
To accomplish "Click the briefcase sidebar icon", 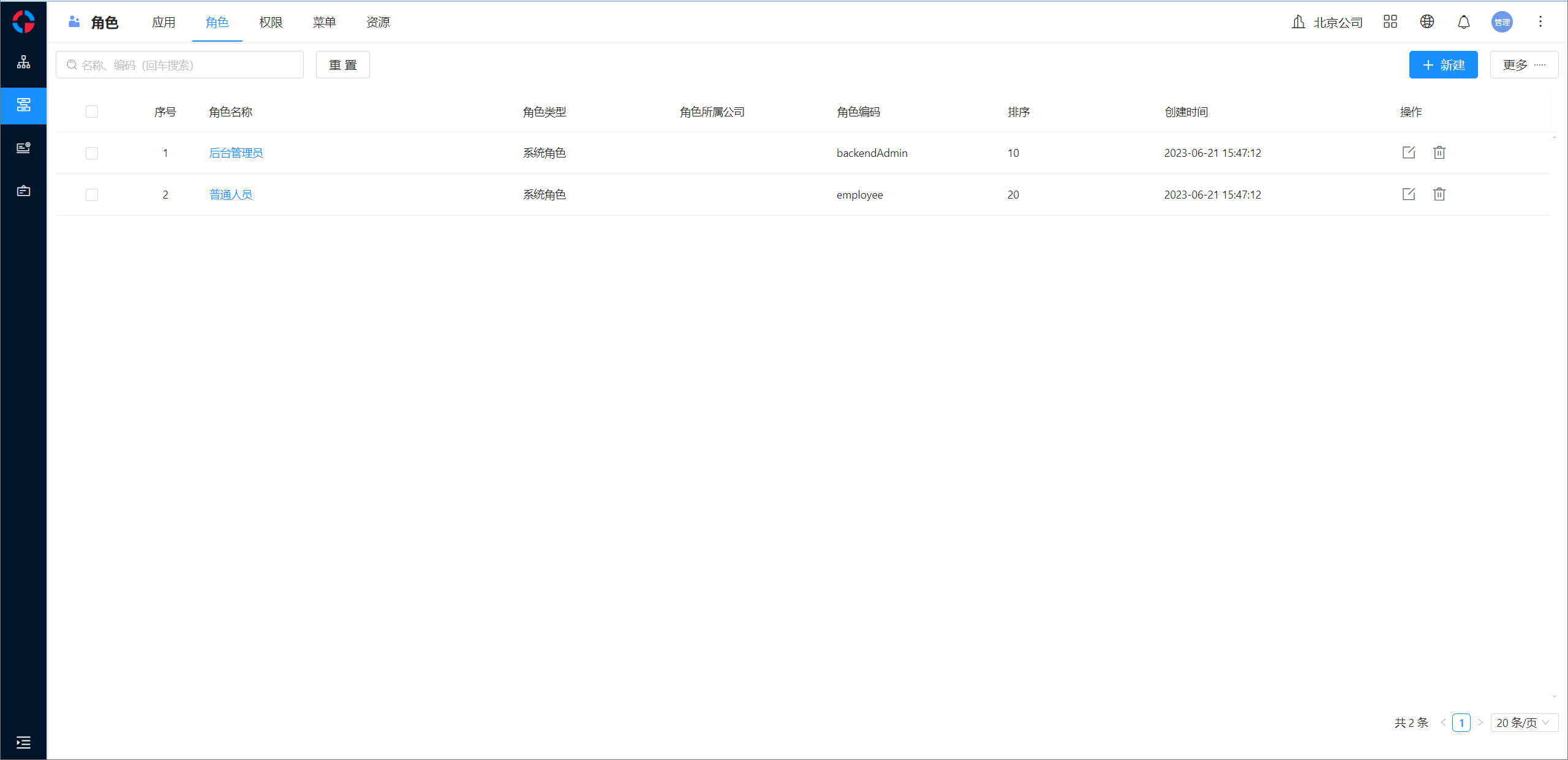I will pos(23,191).
